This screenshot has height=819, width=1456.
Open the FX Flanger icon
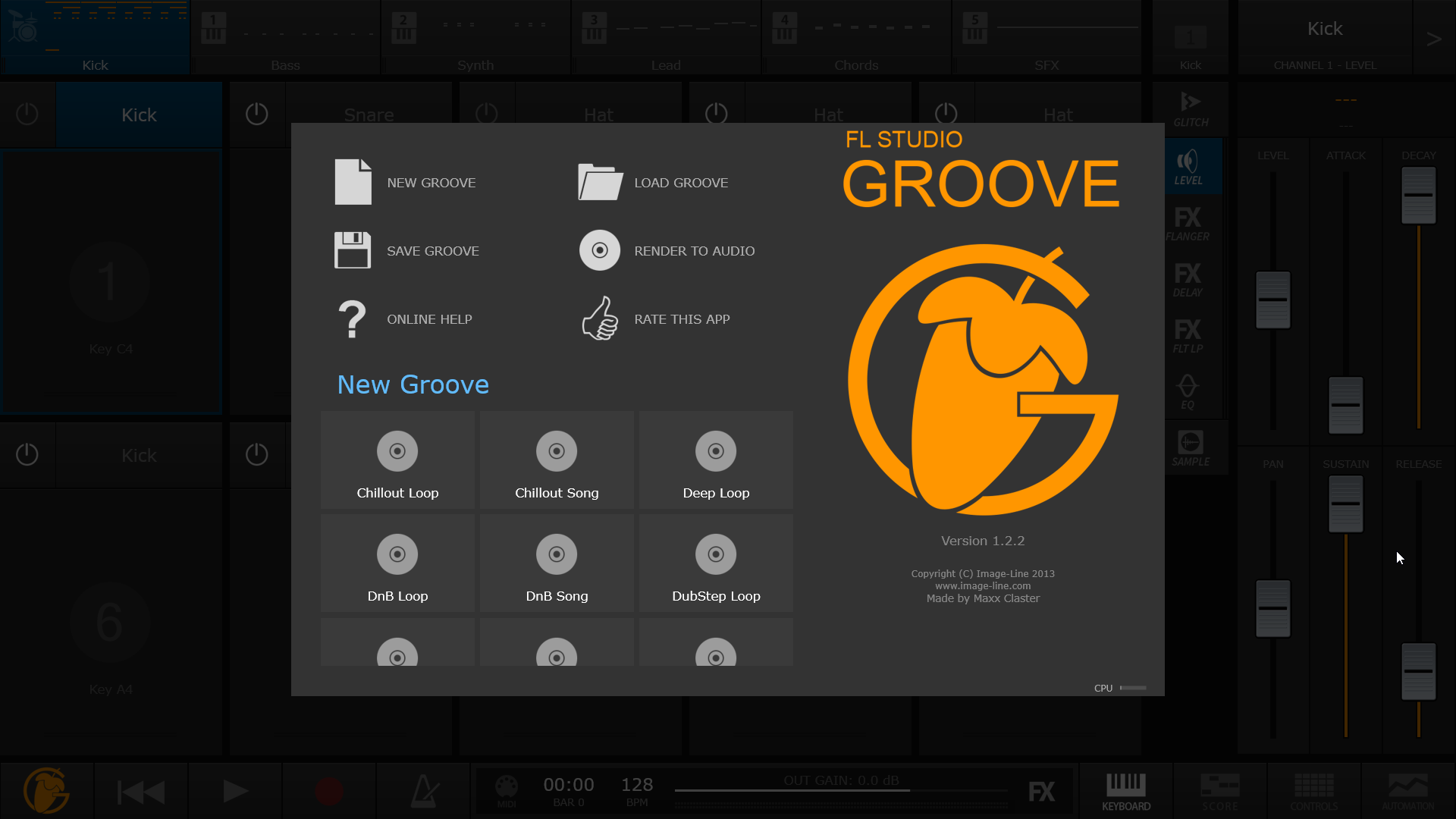click(1188, 223)
